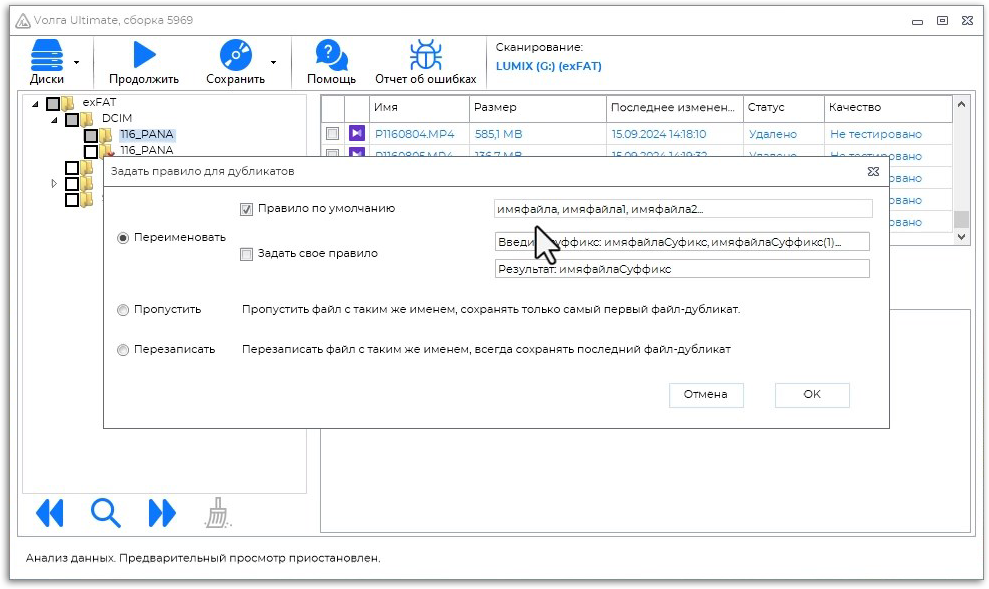This screenshot has width=989, height=589.
Task: Click the DCIM folder icon in tree
Action: tap(87, 119)
